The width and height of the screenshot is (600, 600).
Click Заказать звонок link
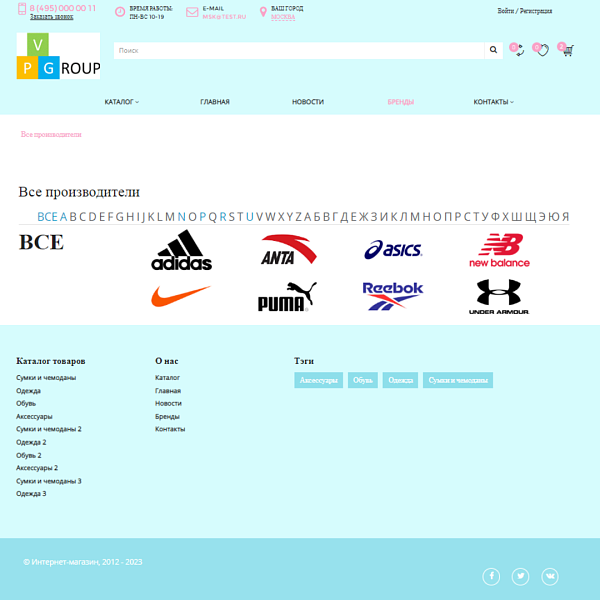click(x=52, y=17)
